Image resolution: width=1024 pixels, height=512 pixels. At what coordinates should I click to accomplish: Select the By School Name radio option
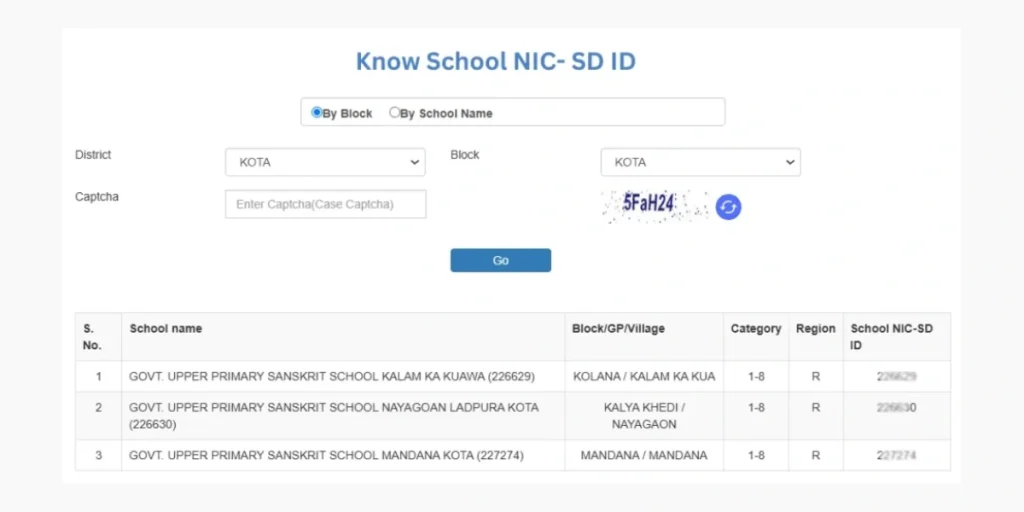[394, 112]
